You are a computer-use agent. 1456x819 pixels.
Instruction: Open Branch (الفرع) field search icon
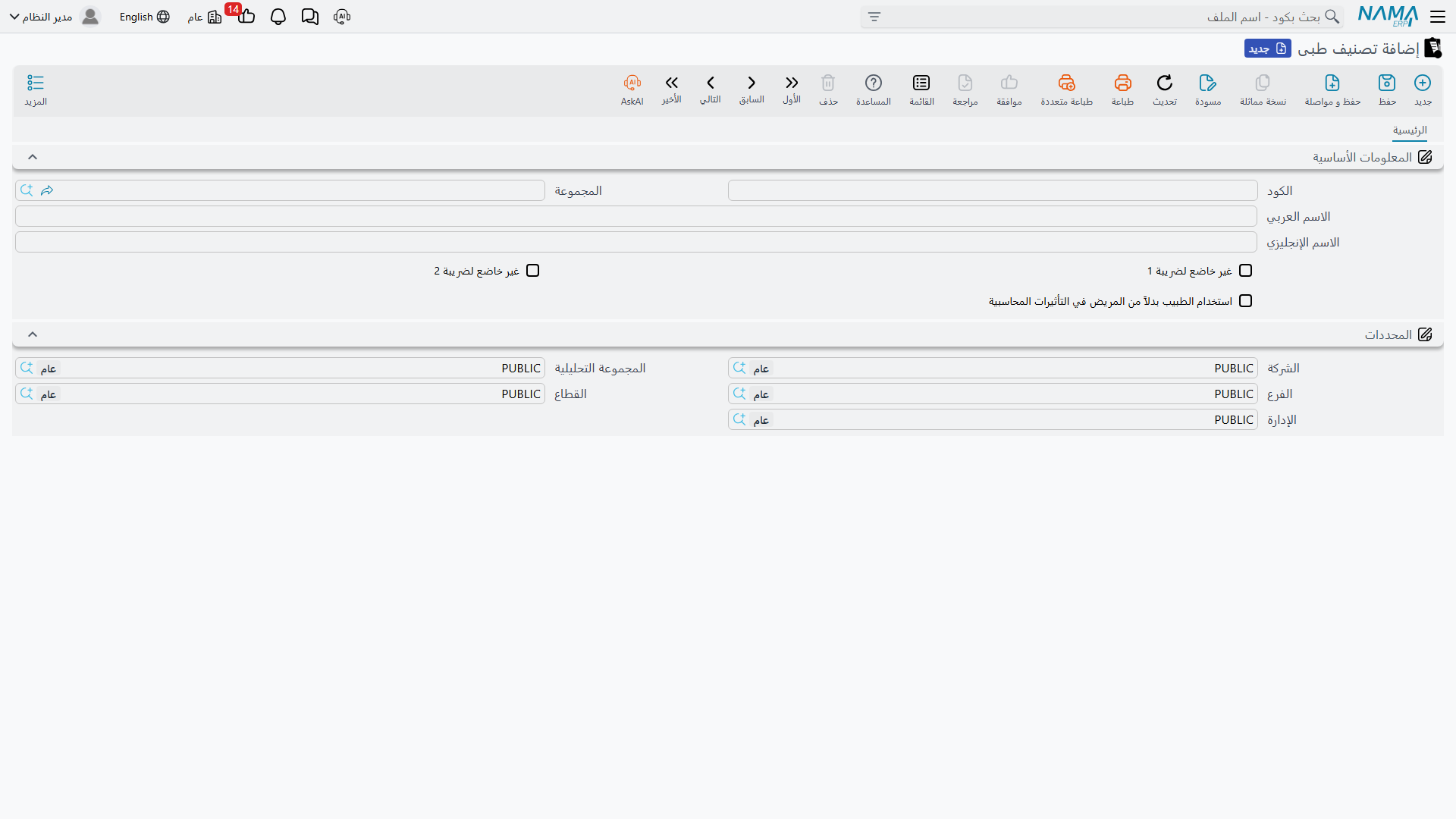(739, 394)
